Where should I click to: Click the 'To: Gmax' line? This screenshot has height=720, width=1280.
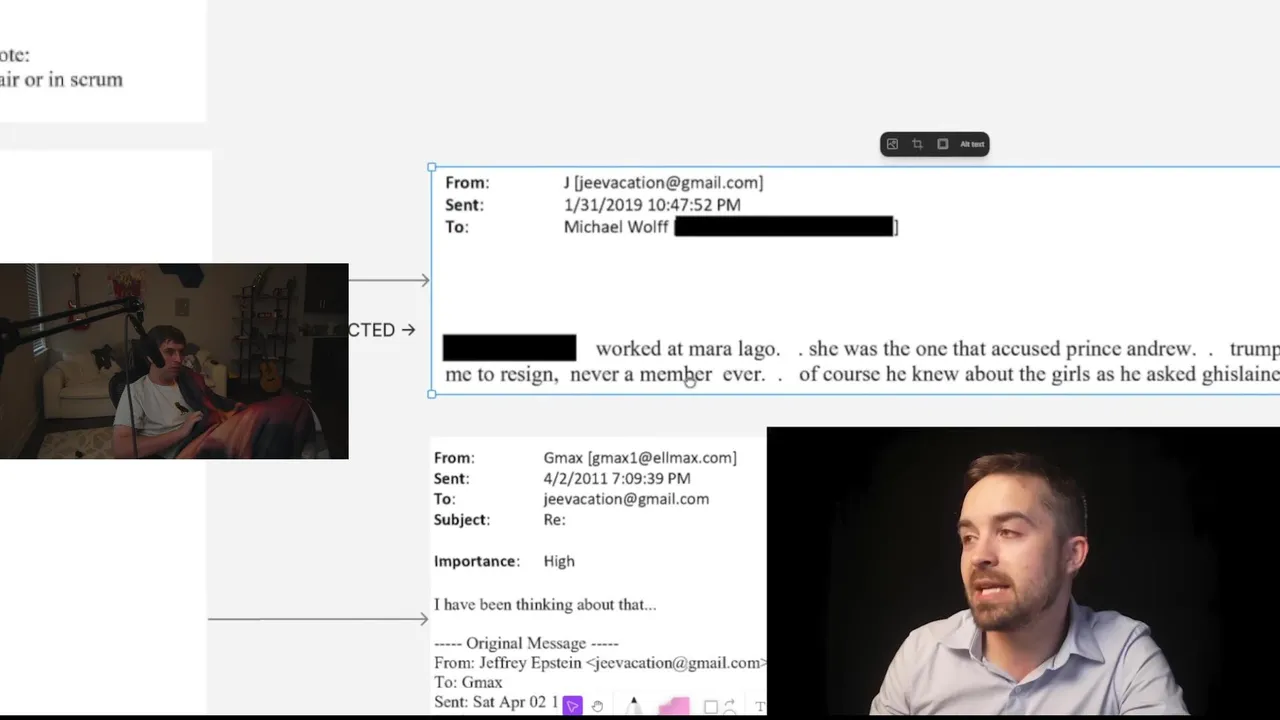click(x=468, y=682)
